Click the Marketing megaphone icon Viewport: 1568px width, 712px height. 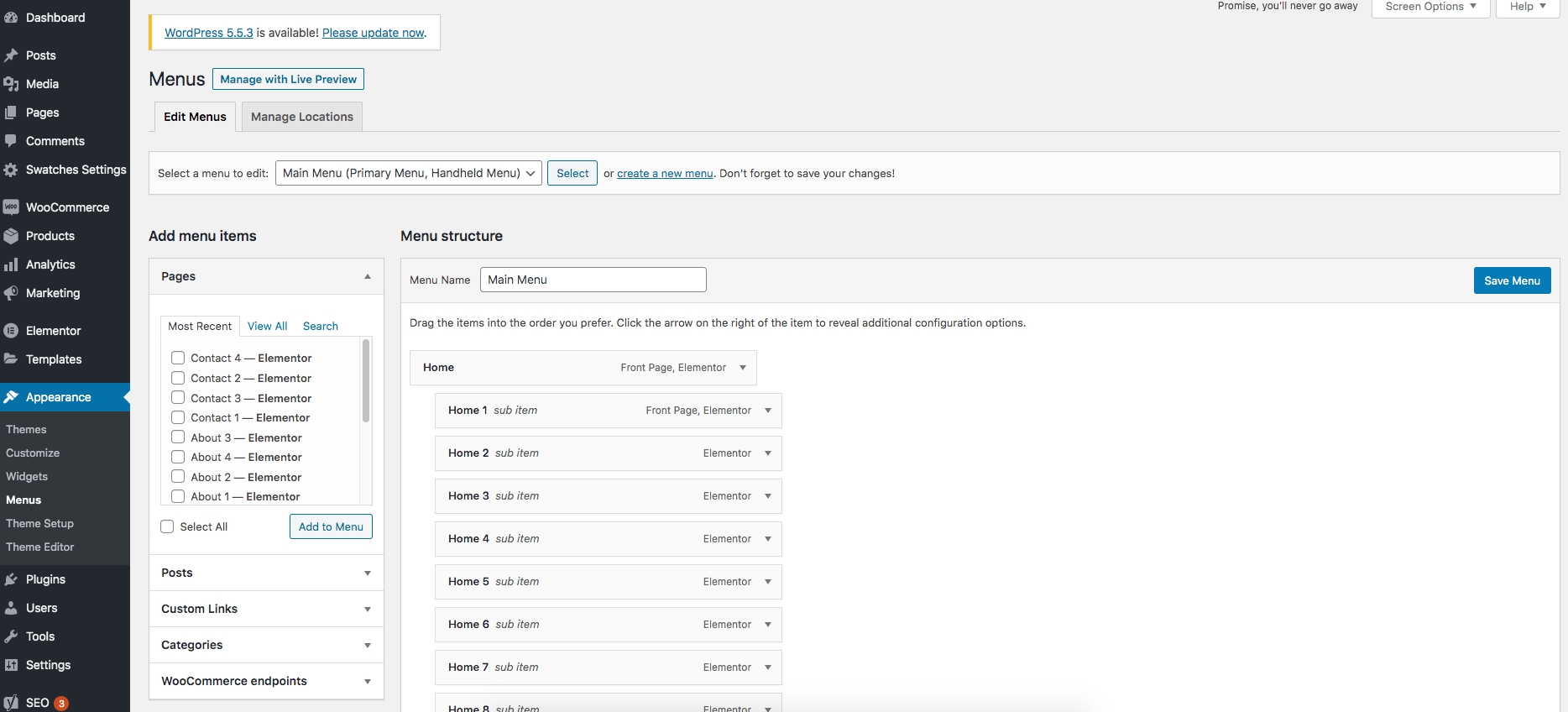pos(11,293)
